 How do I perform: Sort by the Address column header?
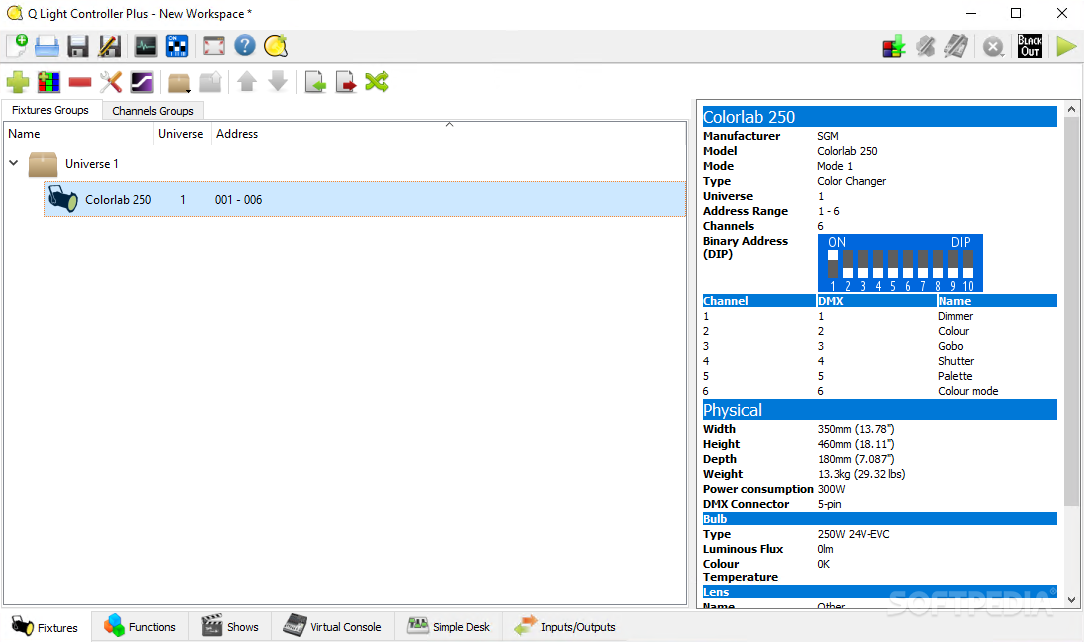click(448, 134)
